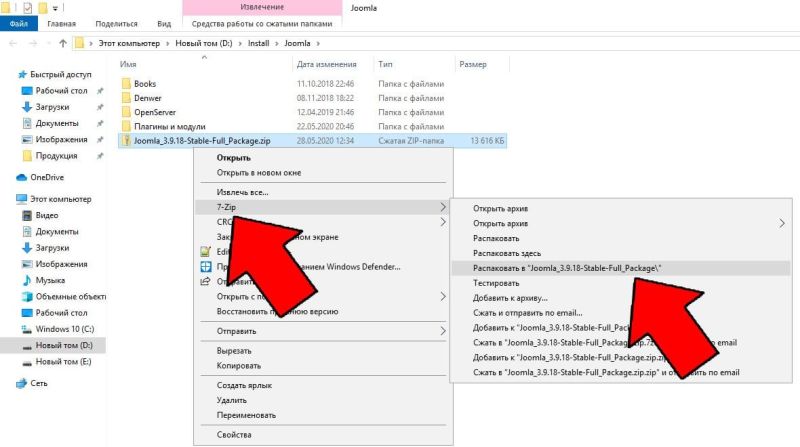Screen dimensions: 800x447
Task: Open the quick access toolbar dropdown arrow
Action: [55, 8]
